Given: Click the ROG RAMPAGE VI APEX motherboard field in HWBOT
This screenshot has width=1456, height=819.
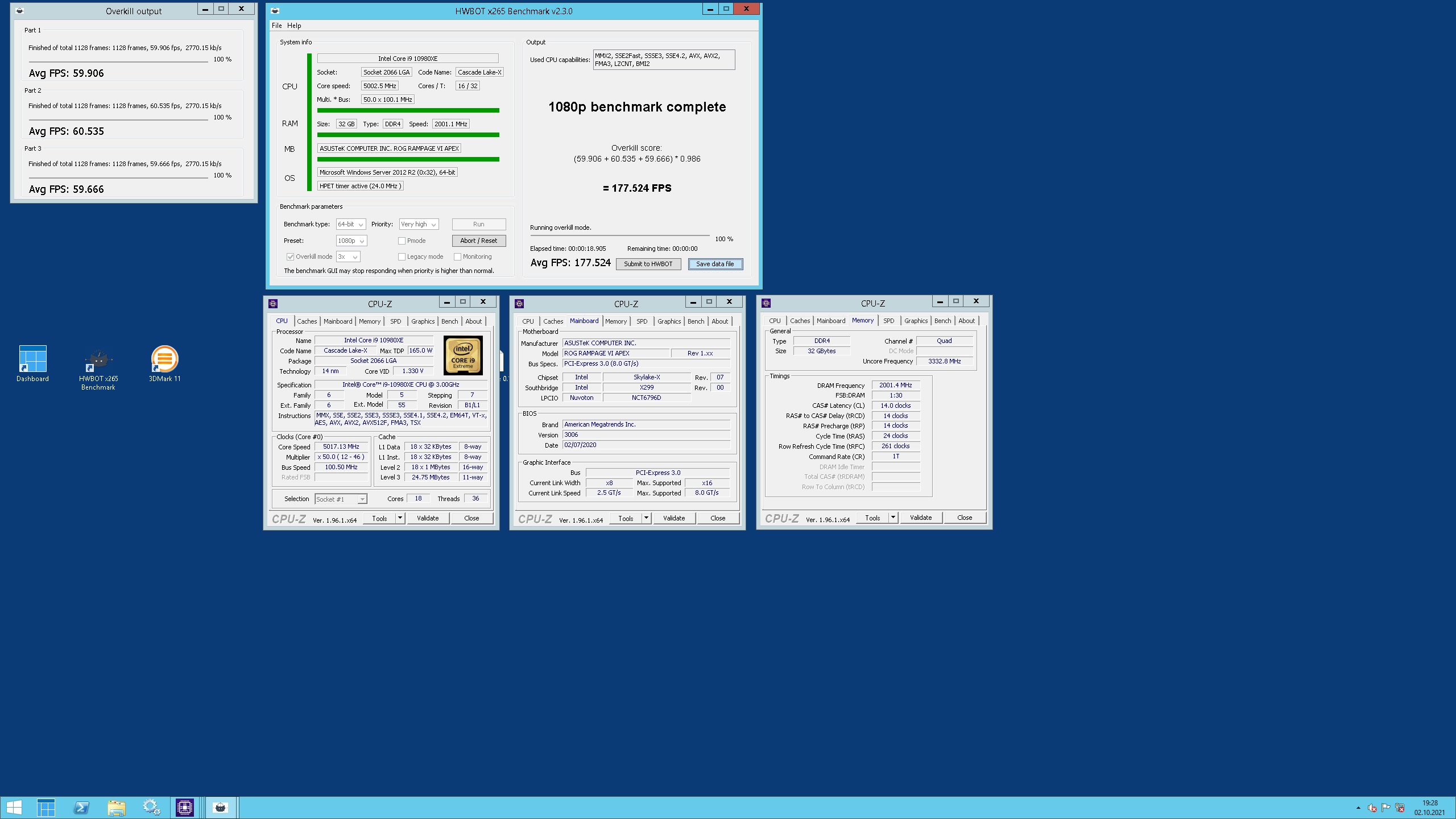Looking at the screenshot, I should click(389, 148).
